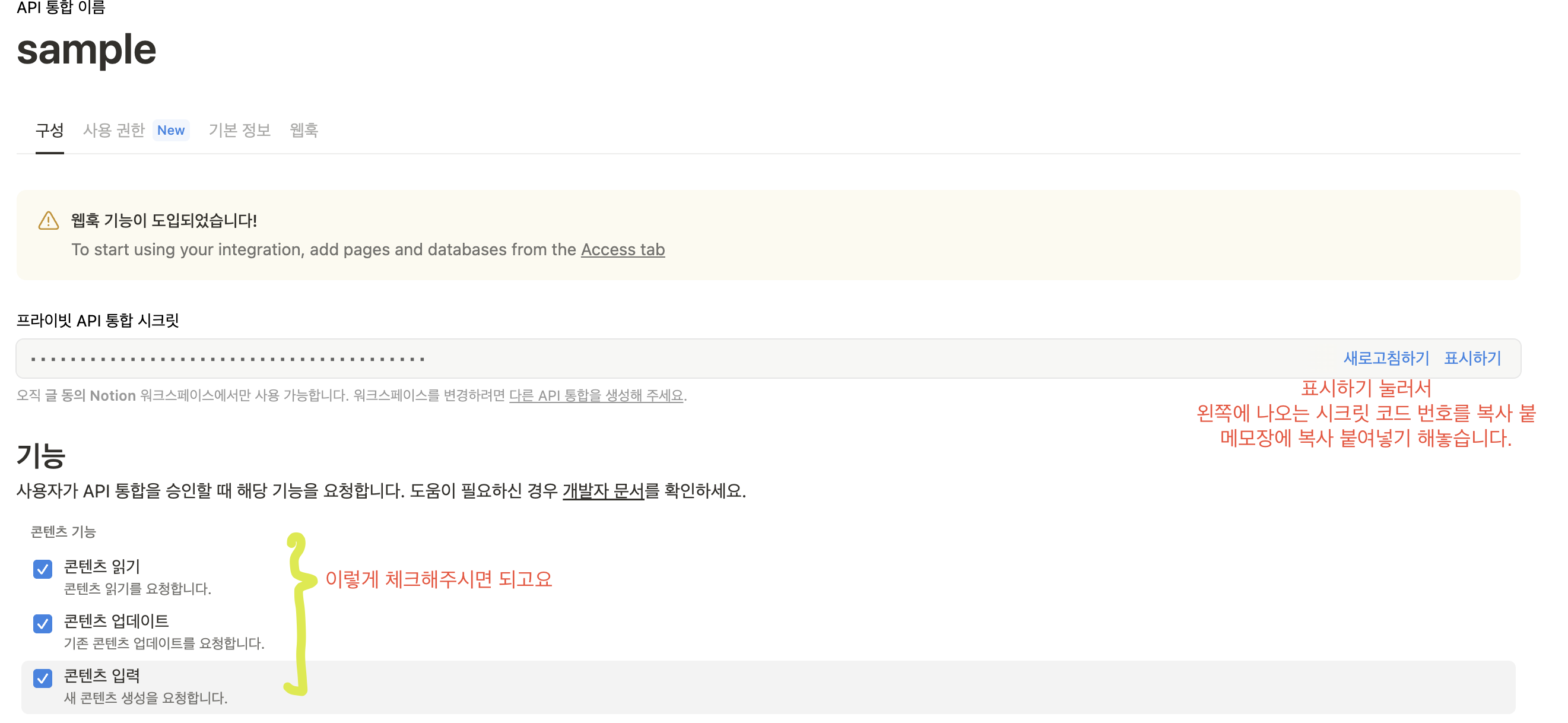The height and width of the screenshot is (723, 1568).
Task: Select the 구성 tab
Action: point(49,130)
